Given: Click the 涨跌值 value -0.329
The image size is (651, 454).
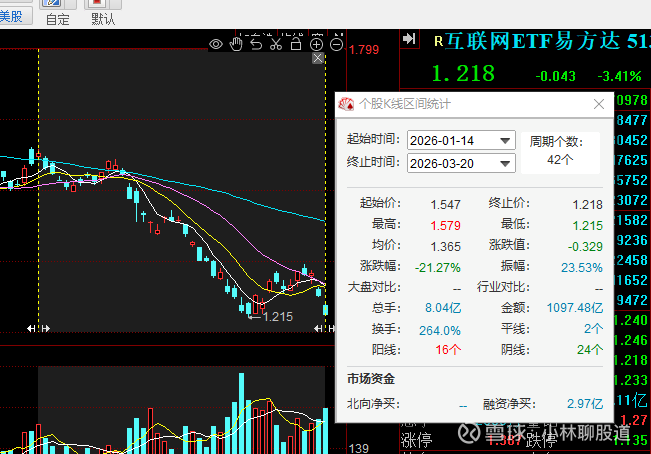Looking at the screenshot, I should tap(585, 247).
